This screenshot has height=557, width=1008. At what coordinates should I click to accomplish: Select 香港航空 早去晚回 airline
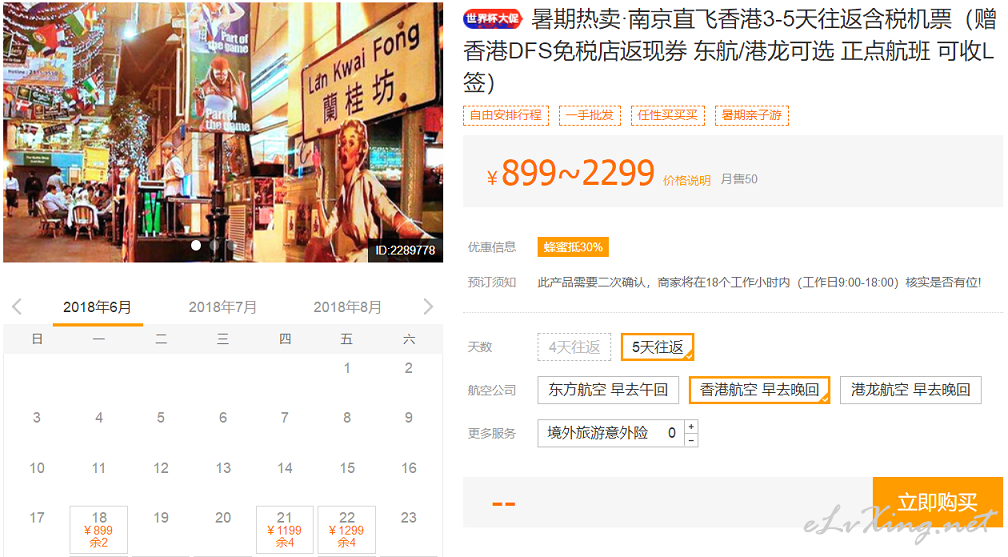click(759, 390)
